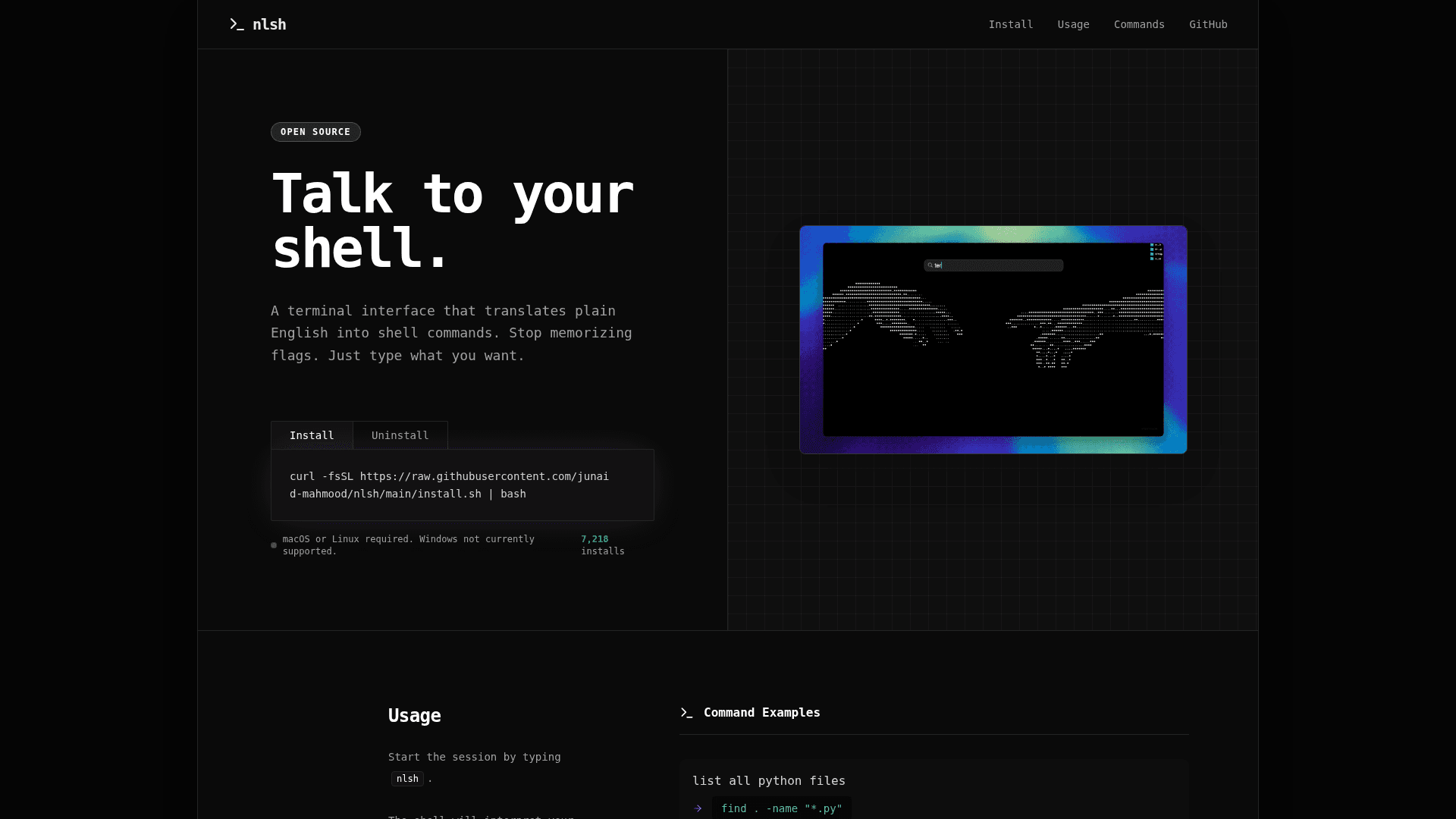Click the purple arrow beside find command
The width and height of the screenshot is (1456, 819).
(698, 808)
